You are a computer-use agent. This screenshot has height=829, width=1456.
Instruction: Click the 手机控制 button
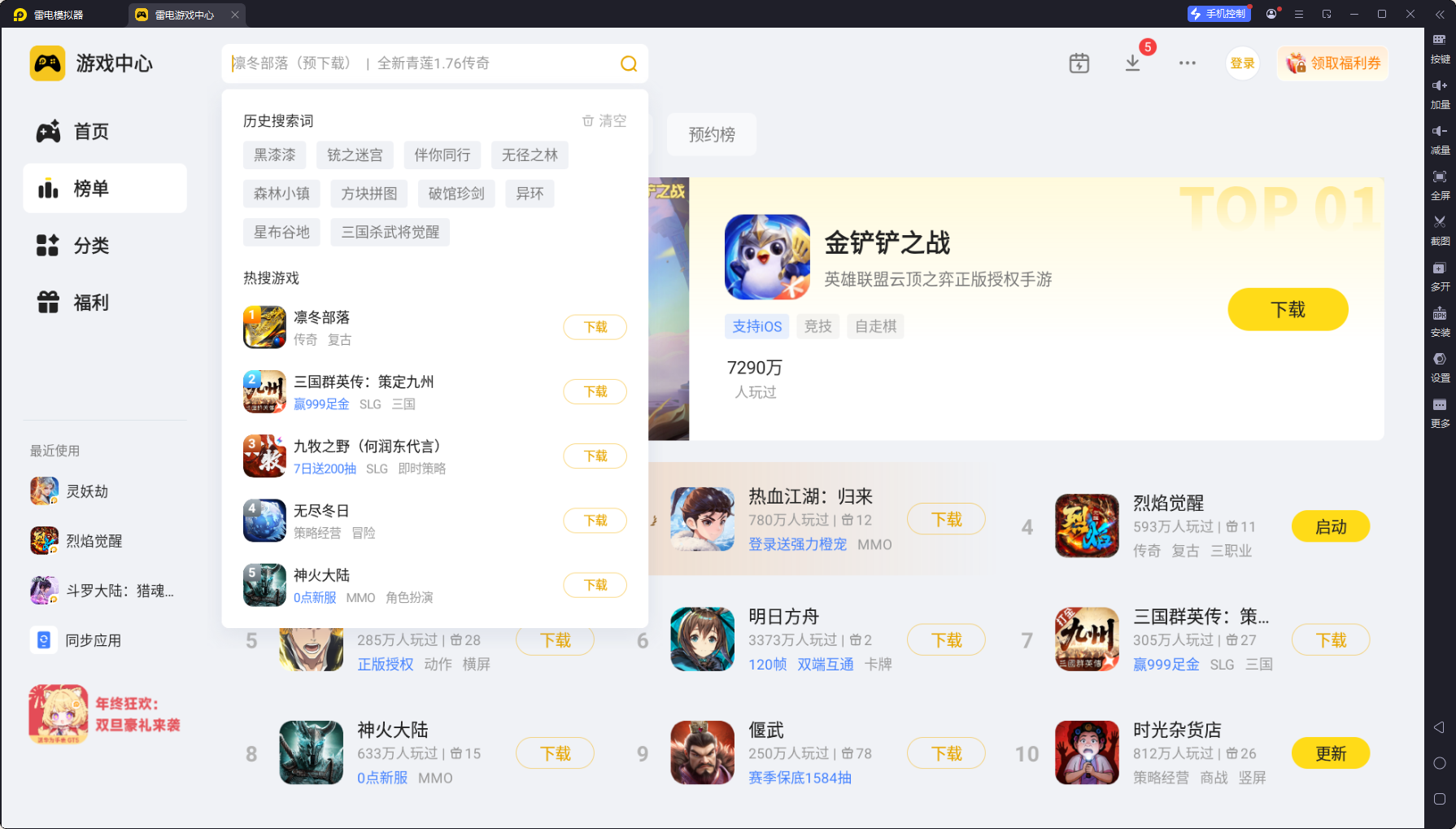1218,14
